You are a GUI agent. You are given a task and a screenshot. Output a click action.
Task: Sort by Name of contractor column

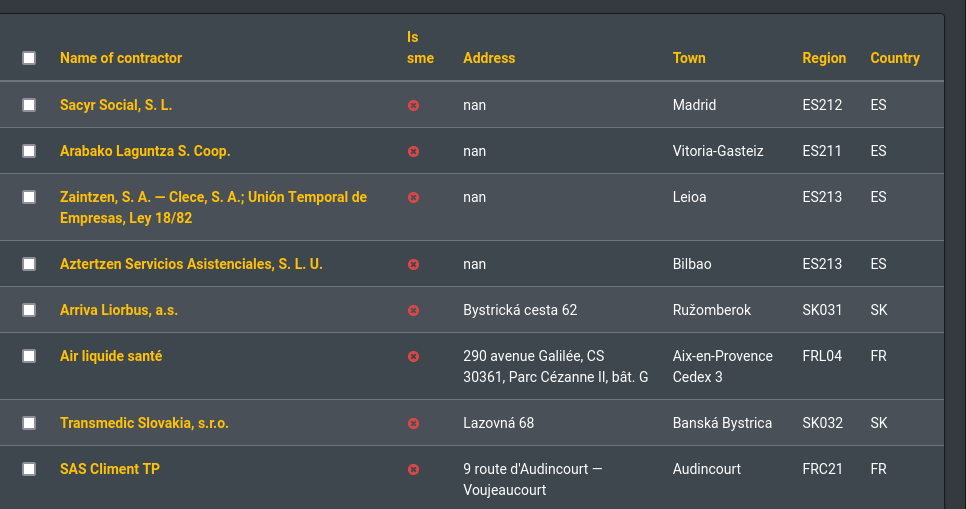[121, 58]
